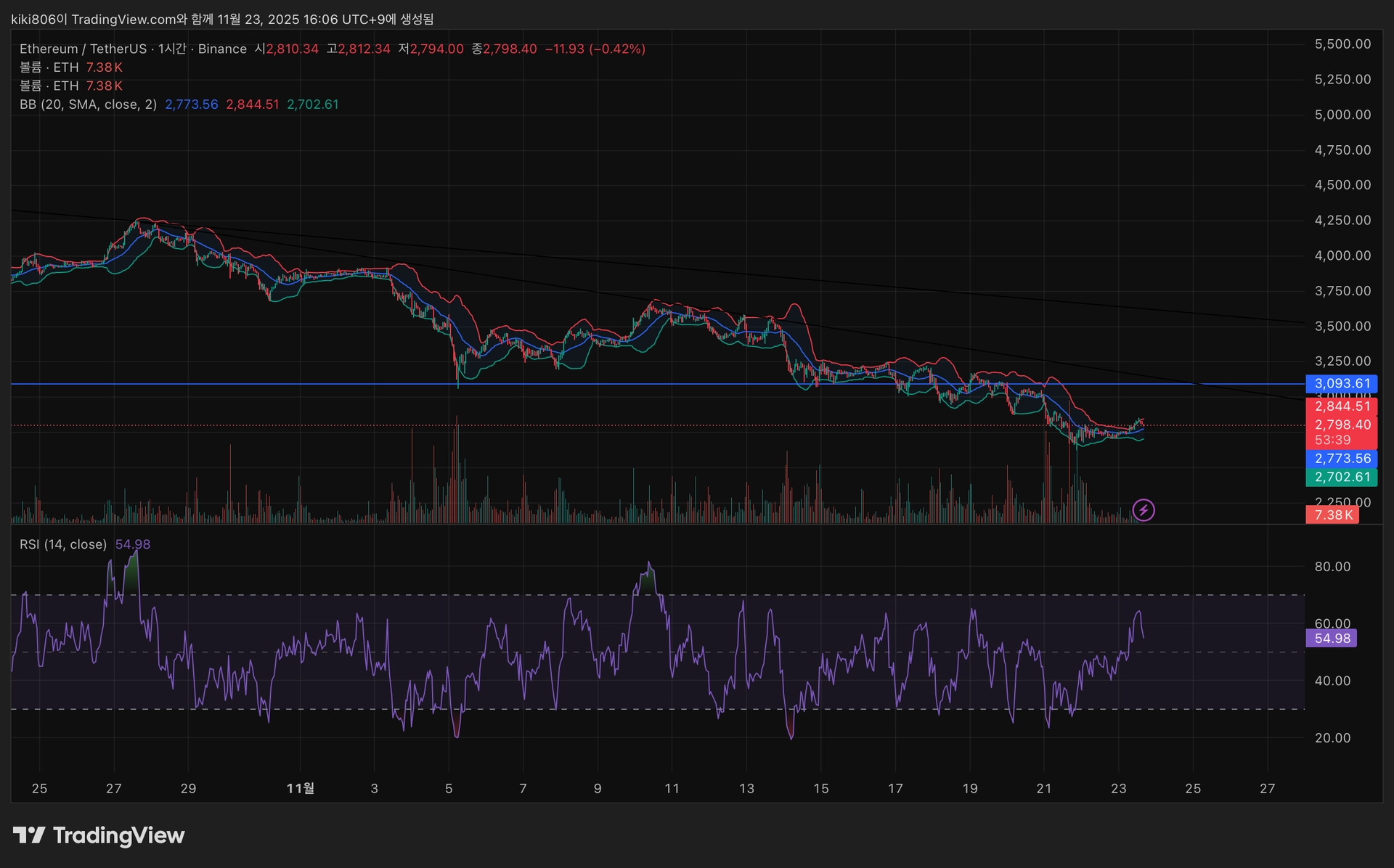Click the blue 3,093.61 price label
The height and width of the screenshot is (868, 1394).
tap(1342, 383)
